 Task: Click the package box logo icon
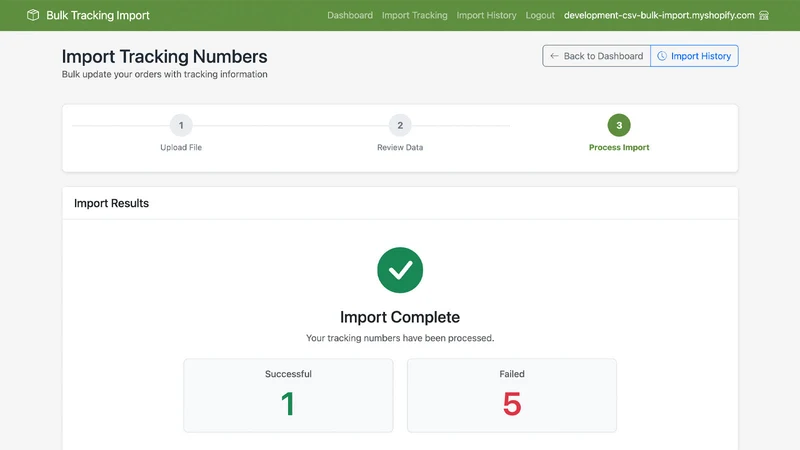point(33,15)
